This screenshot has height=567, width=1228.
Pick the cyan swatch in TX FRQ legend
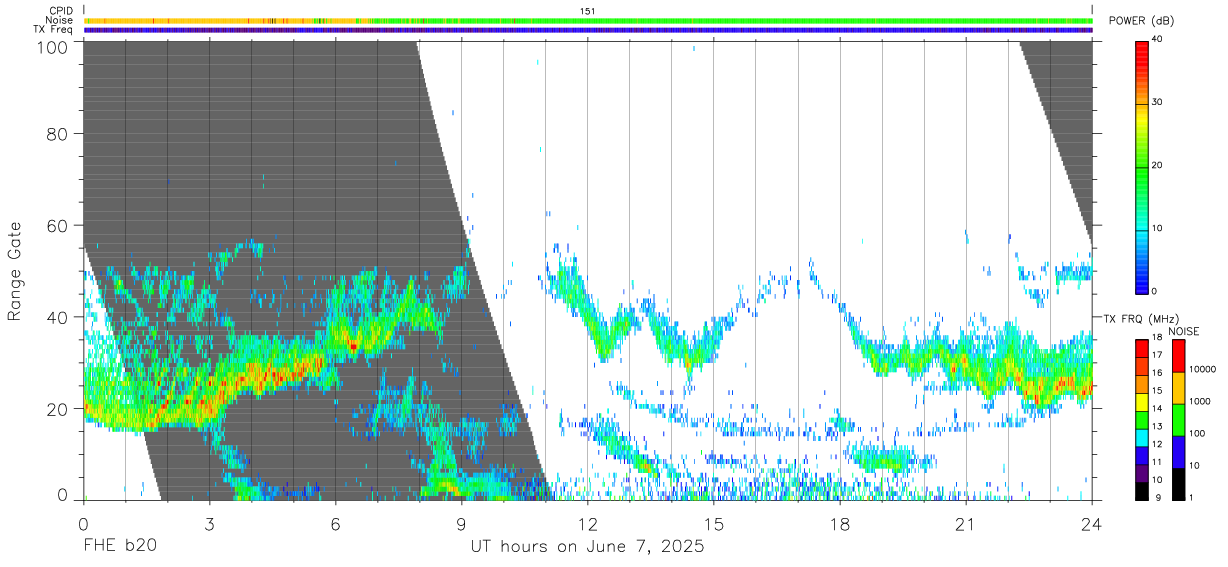click(x=1142, y=438)
